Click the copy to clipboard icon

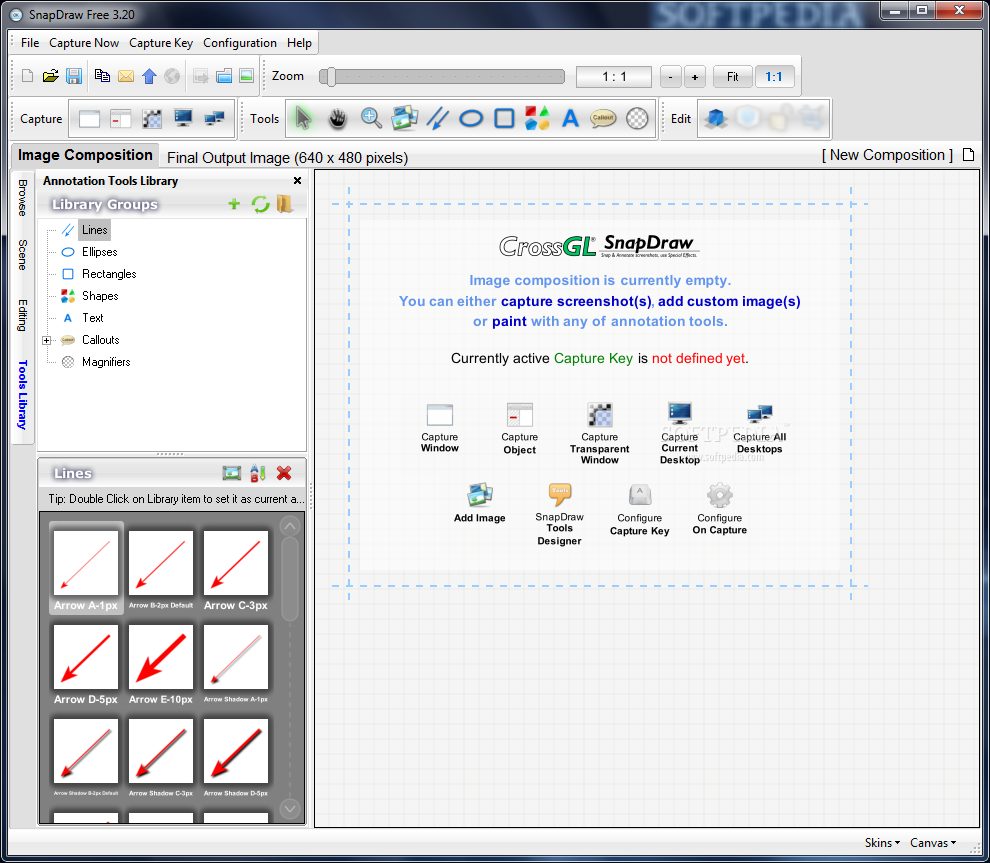(102, 76)
